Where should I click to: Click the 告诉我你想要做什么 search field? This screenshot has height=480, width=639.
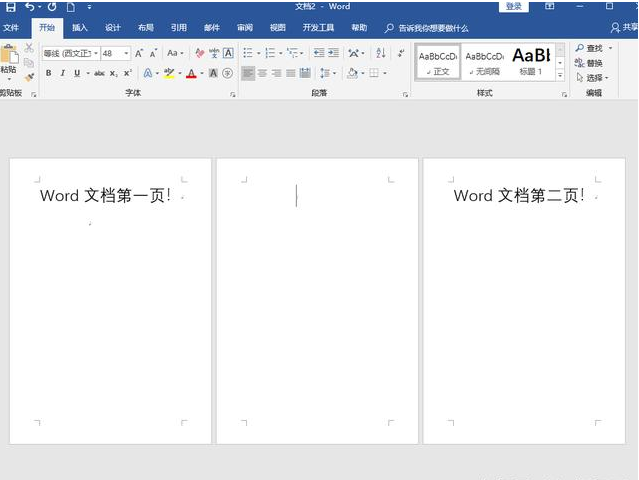click(432, 28)
